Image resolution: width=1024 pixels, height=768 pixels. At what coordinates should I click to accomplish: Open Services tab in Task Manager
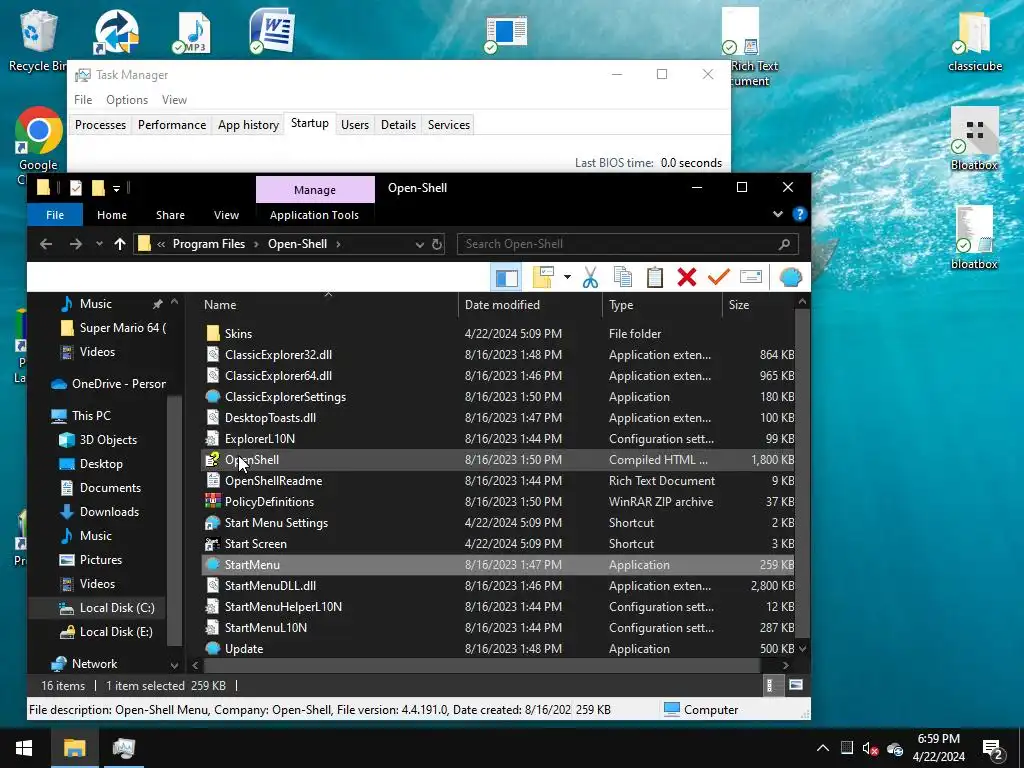[449, 125]
